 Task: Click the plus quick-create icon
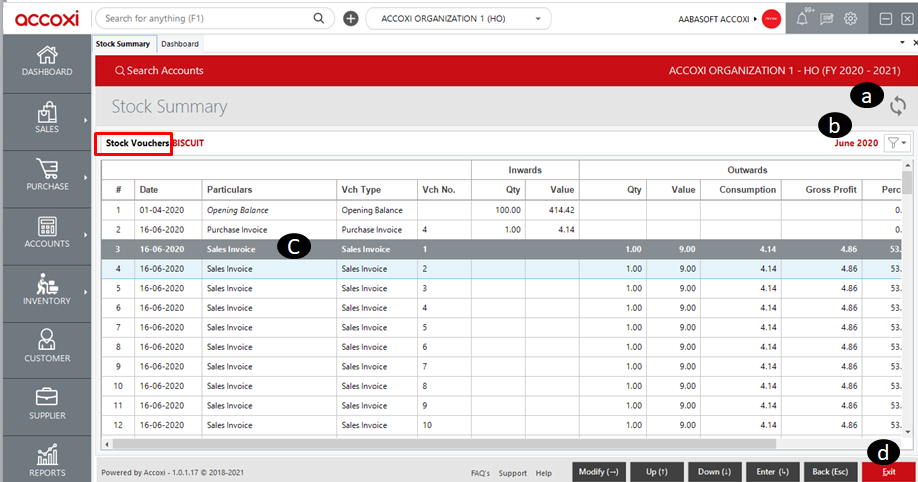pos(350,19)
